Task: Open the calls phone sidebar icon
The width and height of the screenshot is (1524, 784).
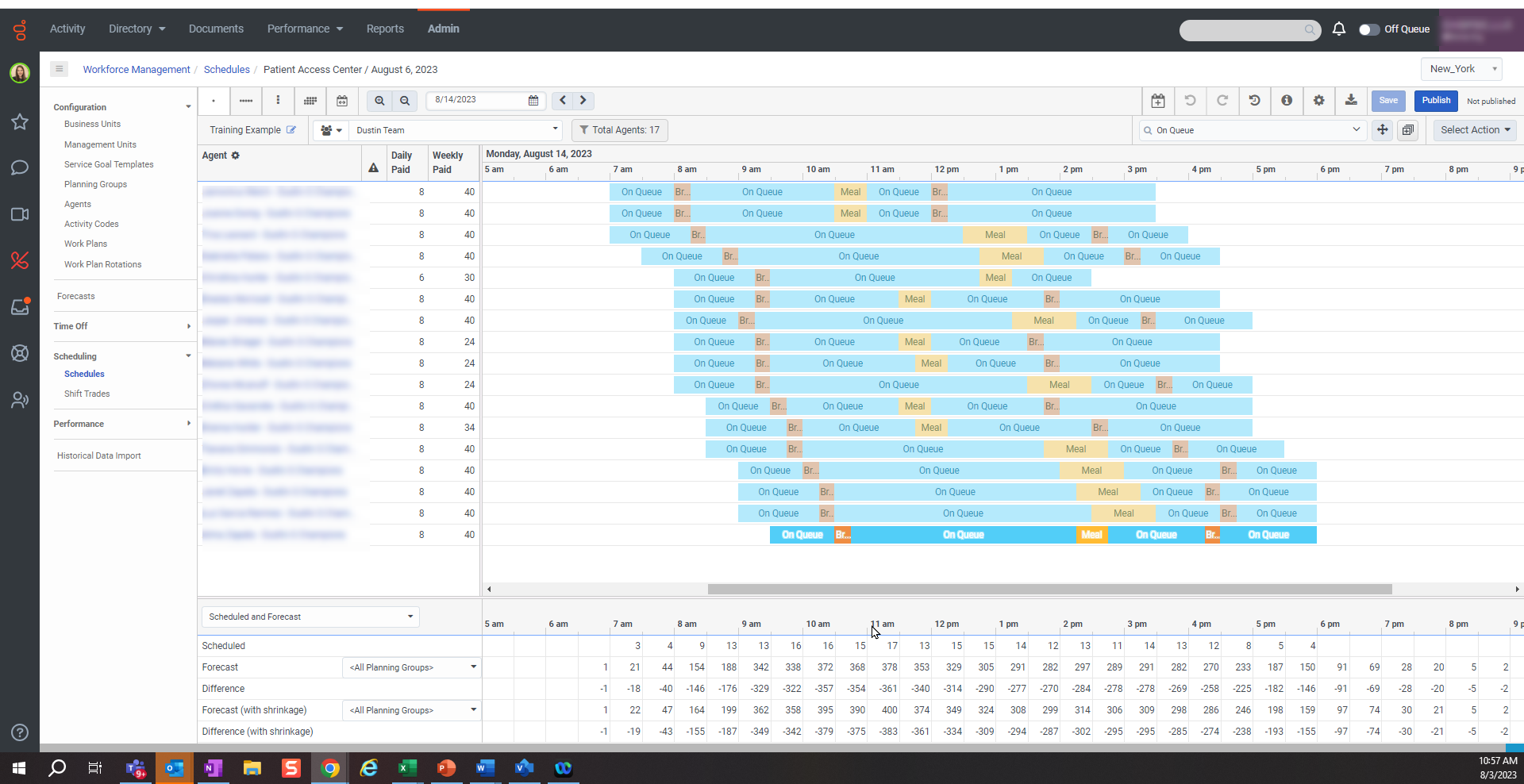Action: click(20, 260)
